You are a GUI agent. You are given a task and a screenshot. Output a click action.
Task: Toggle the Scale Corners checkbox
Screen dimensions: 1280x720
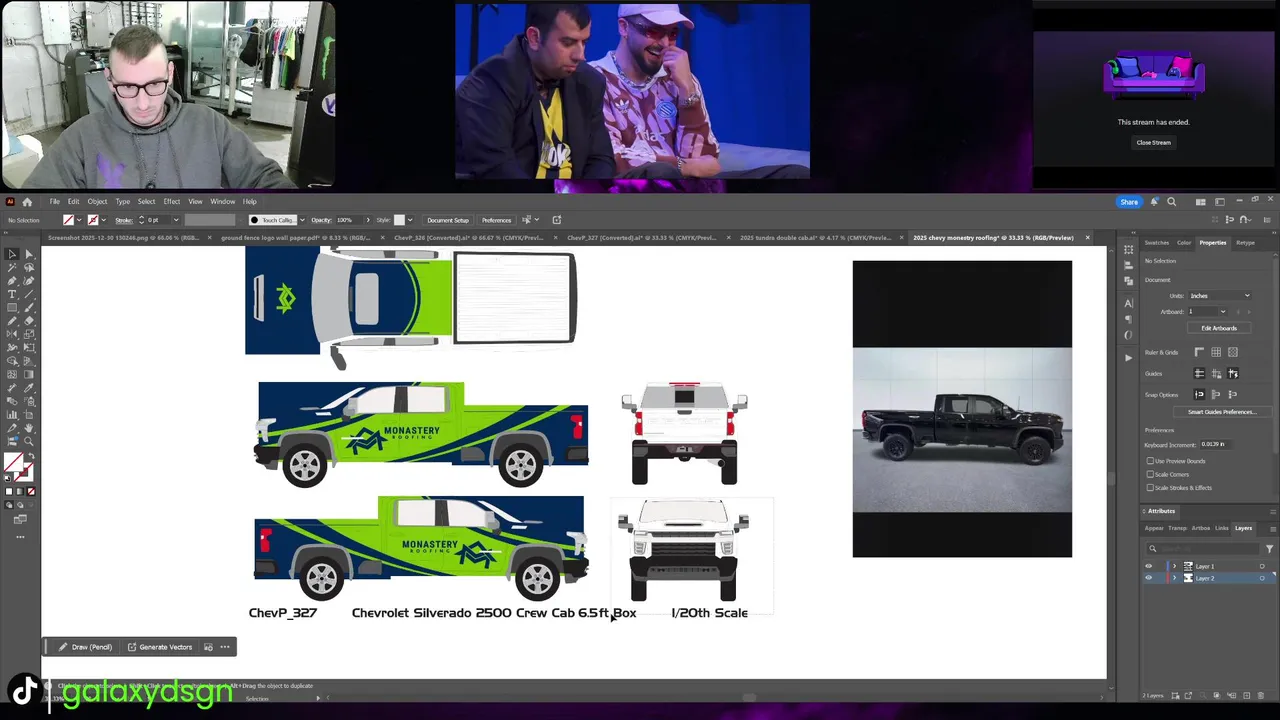[1150, 474]
